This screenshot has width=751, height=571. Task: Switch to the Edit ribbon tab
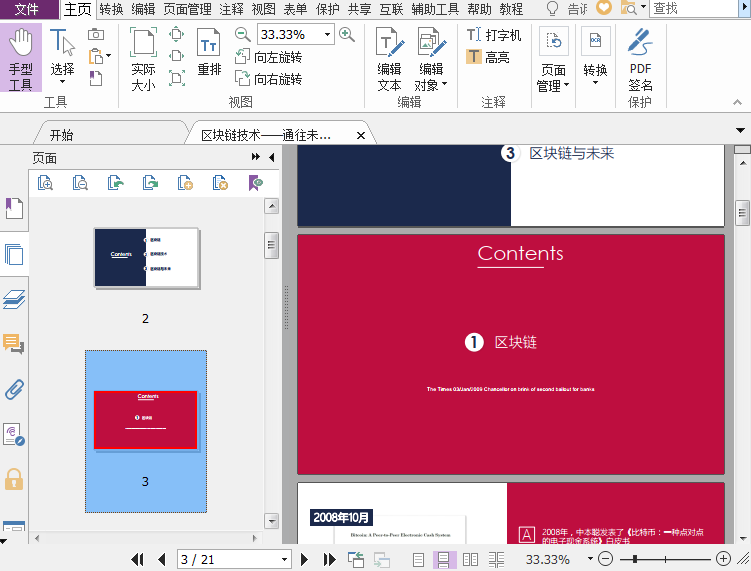pyautogui.click(x=143, y=9)
